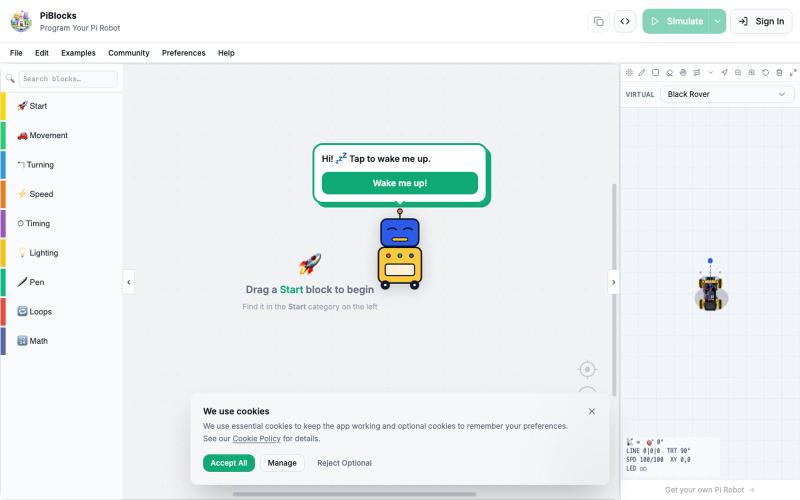This screenshot has width=800, height=500.
Task: Open the Edit menu
Action: [x=42, y=53]
